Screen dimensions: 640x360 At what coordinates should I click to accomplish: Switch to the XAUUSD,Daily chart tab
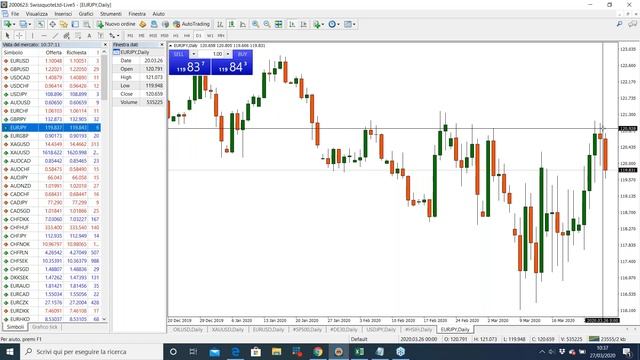[227, 329]
